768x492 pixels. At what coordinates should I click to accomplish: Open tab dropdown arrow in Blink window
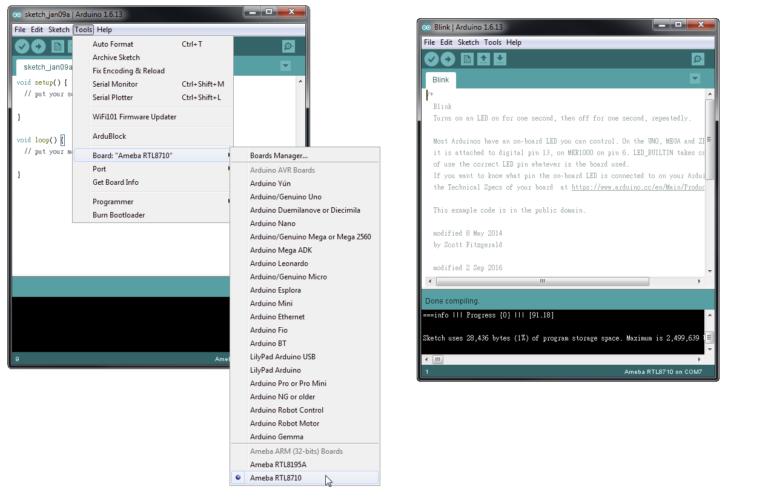[695, 78]
